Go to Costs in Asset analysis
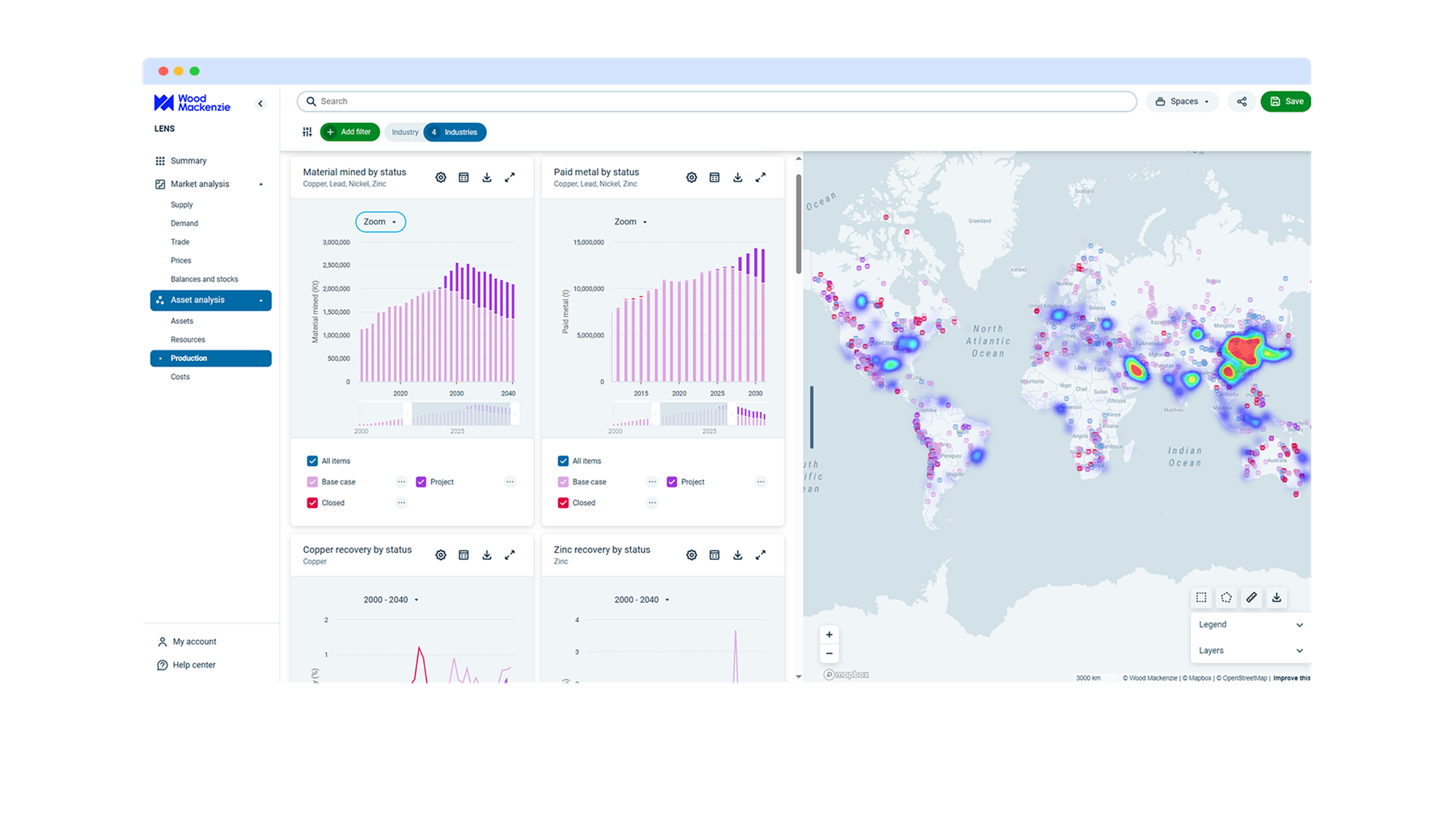This screenshot has width=1456, height=819. [180, 377]
